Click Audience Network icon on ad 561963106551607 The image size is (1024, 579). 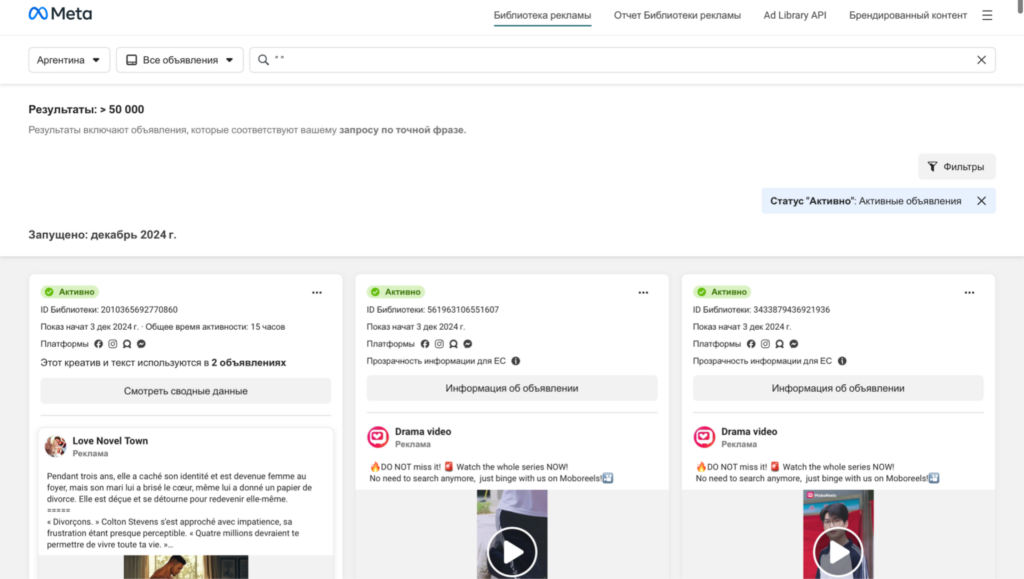point(453,344)
